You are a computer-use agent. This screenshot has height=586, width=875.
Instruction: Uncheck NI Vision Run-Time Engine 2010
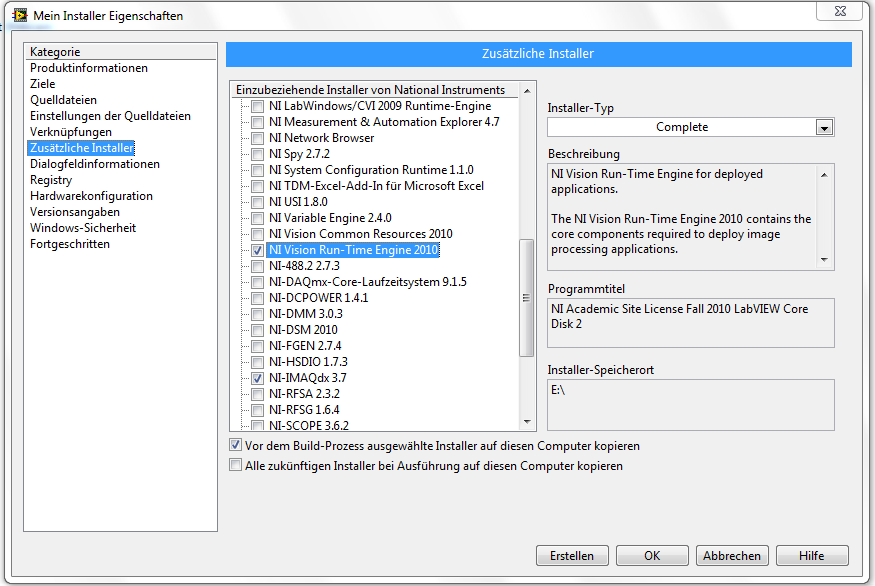pyautogui.click(x=257, y=250)
